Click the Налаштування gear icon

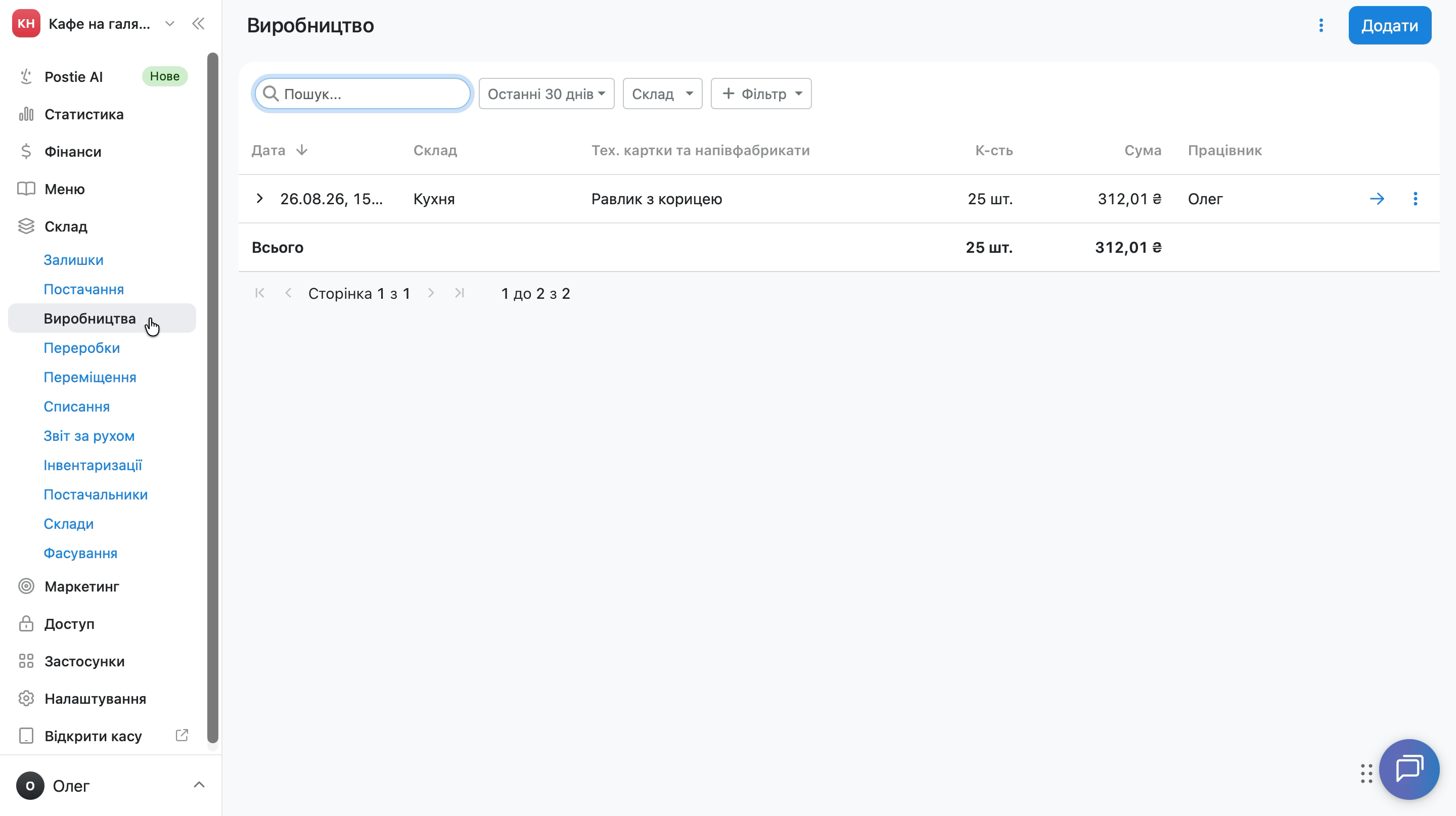26,699
